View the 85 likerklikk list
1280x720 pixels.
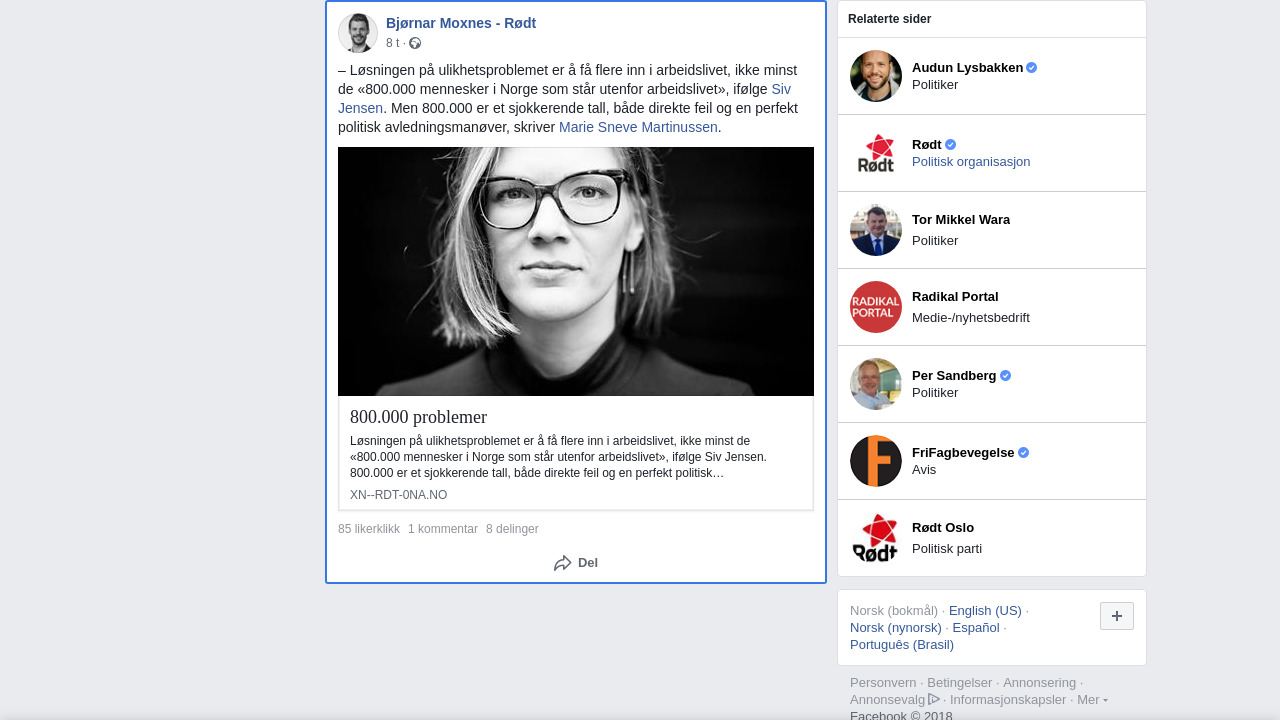tap(369, 529)
